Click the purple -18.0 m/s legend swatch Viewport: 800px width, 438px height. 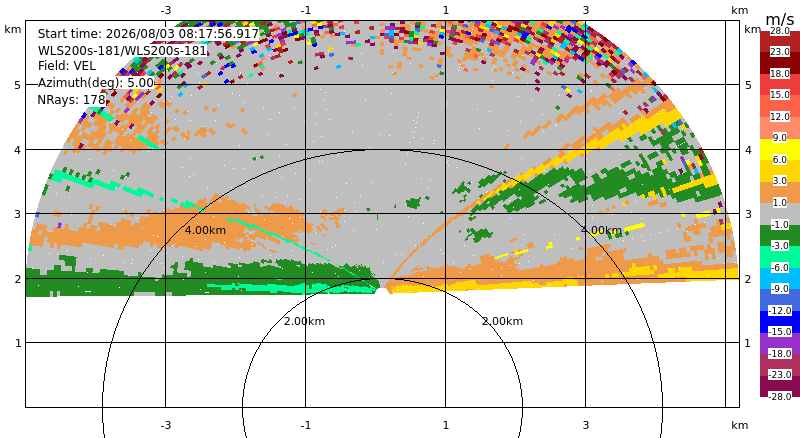coord(780,343)
